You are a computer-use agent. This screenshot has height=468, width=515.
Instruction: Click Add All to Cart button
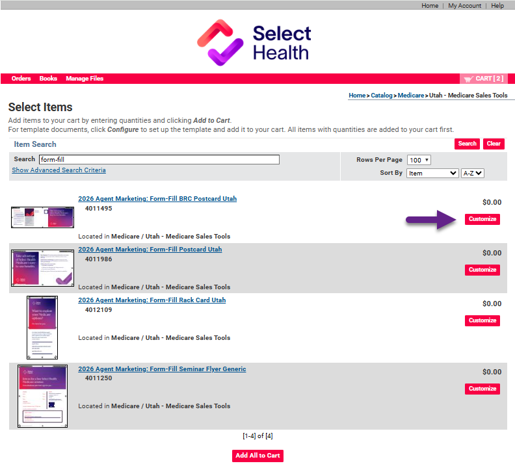click(x=258, y=456)
